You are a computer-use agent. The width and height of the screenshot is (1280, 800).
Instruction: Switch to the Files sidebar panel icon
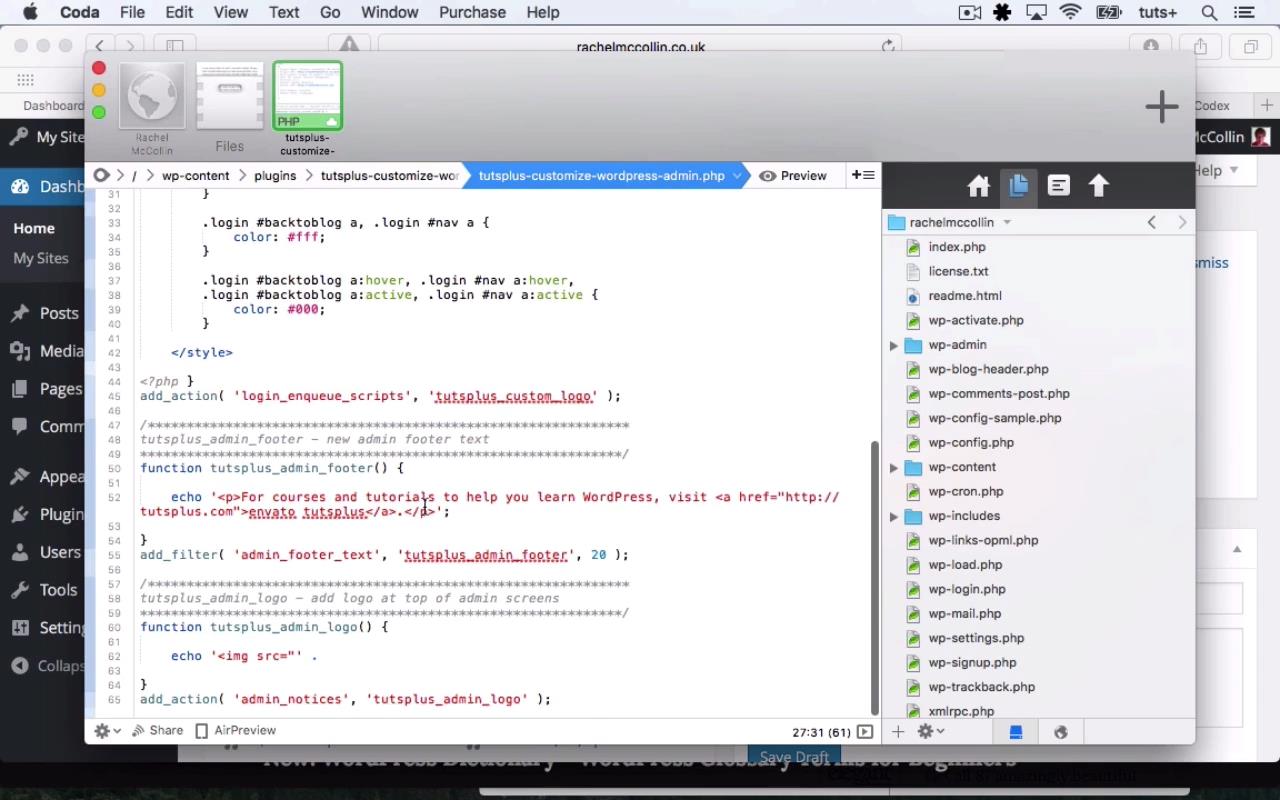[x=1018, y=186]
